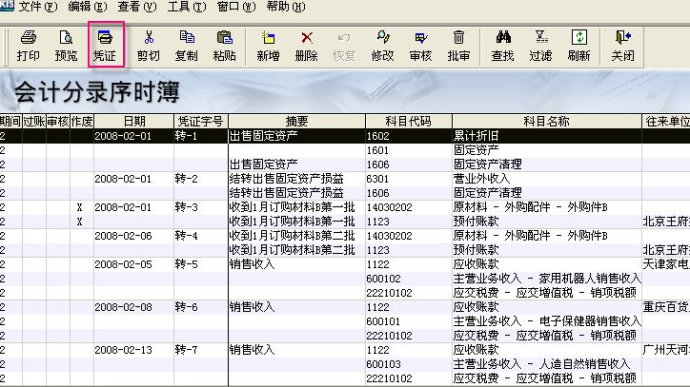The image size is (690, 387).
Task: Select voucher number 转-6
Action: (186, 307)
